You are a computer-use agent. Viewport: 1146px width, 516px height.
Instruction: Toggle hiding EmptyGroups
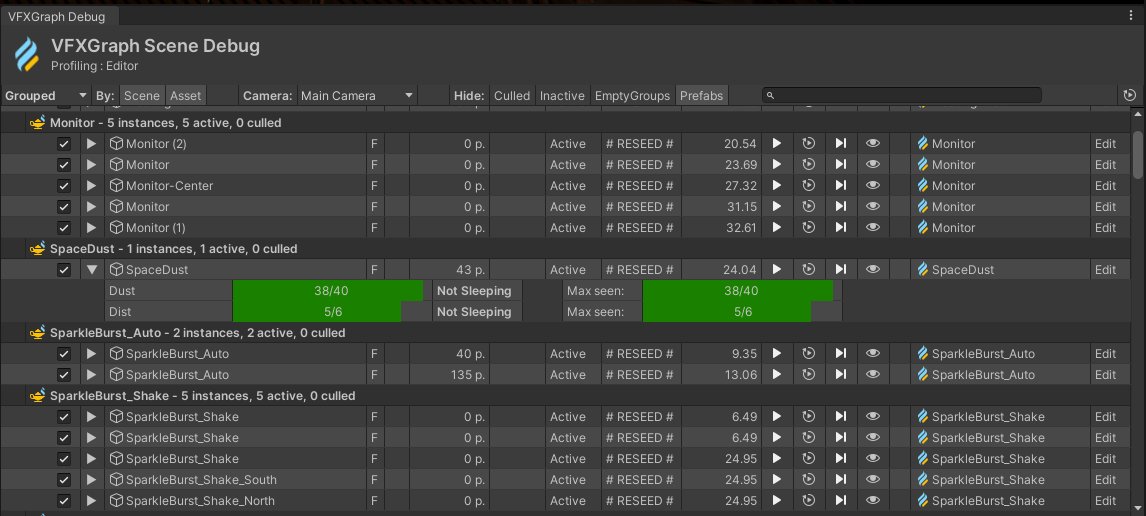point(632,96)
